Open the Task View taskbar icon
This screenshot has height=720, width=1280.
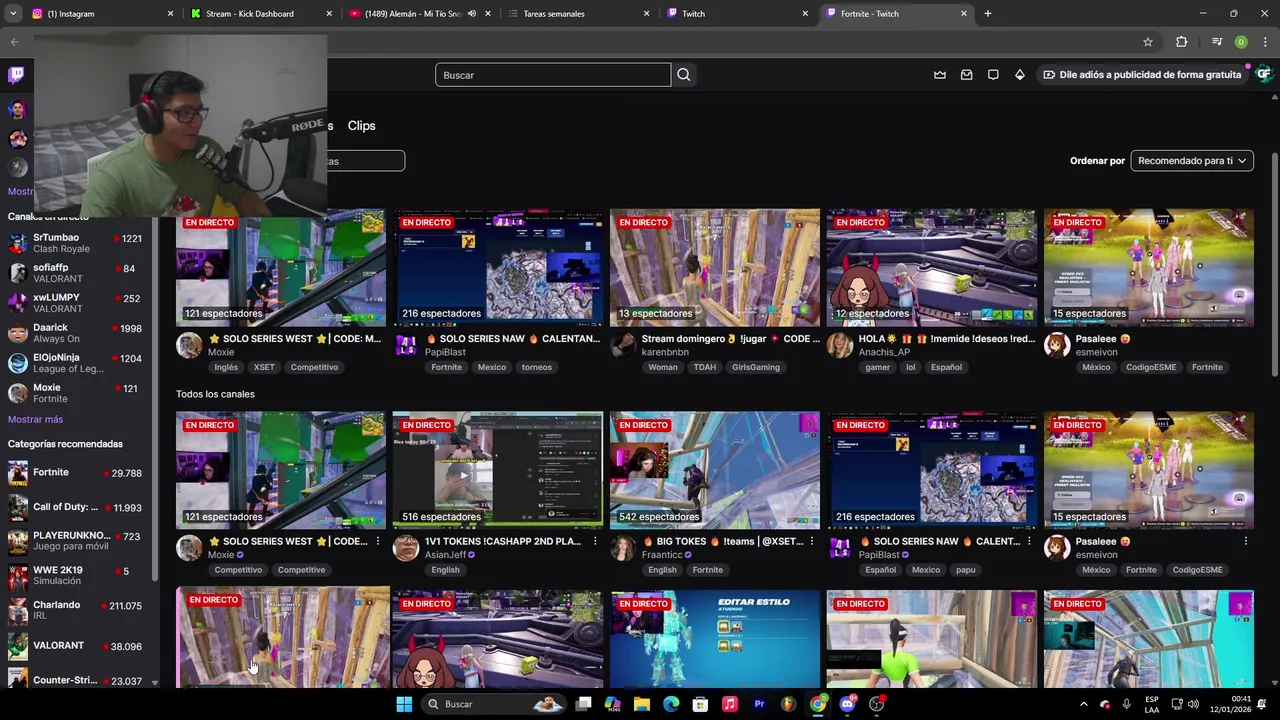coord(583,704)
